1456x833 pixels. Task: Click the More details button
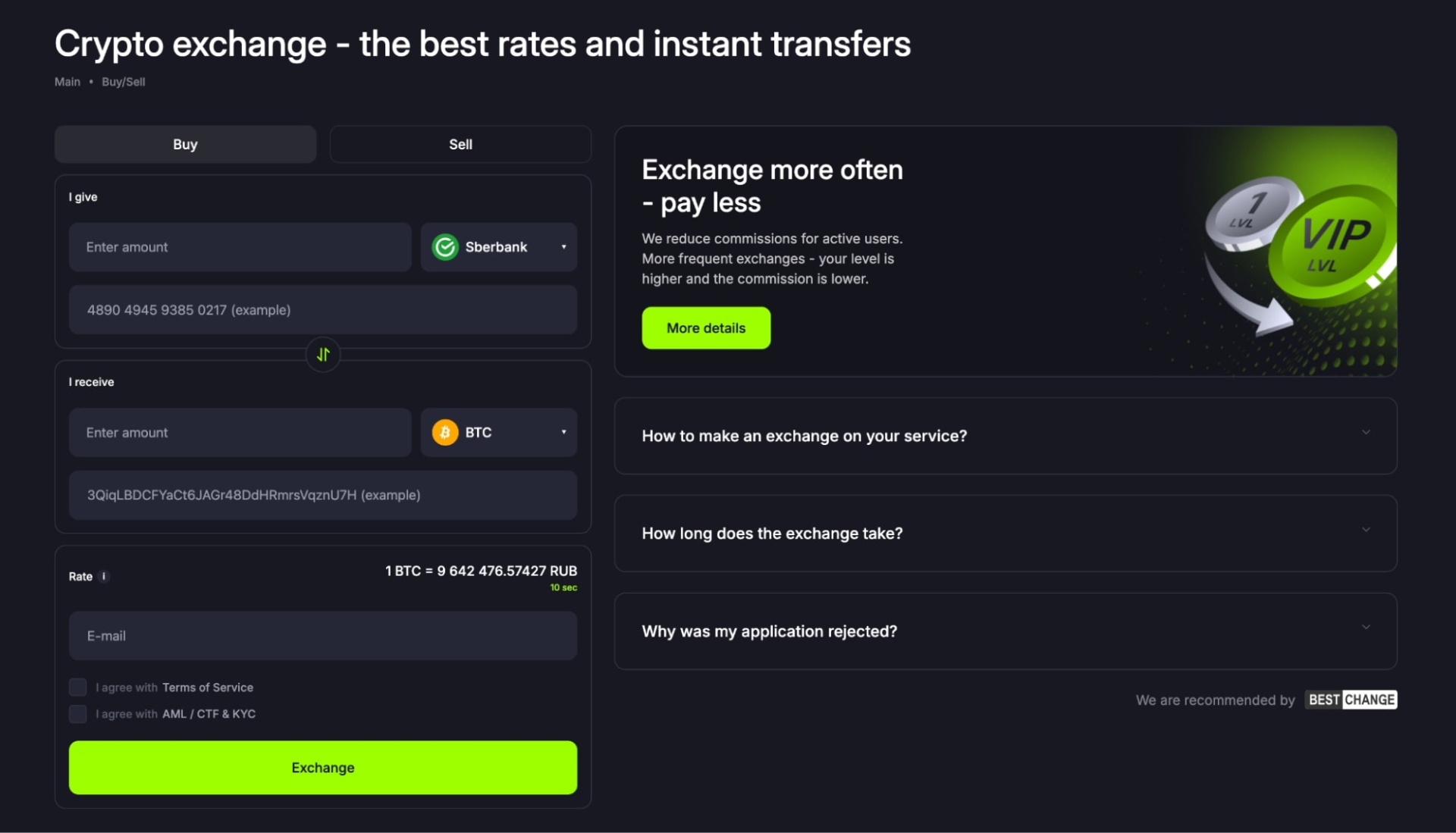pyautogui.click(x=706, y=328)
